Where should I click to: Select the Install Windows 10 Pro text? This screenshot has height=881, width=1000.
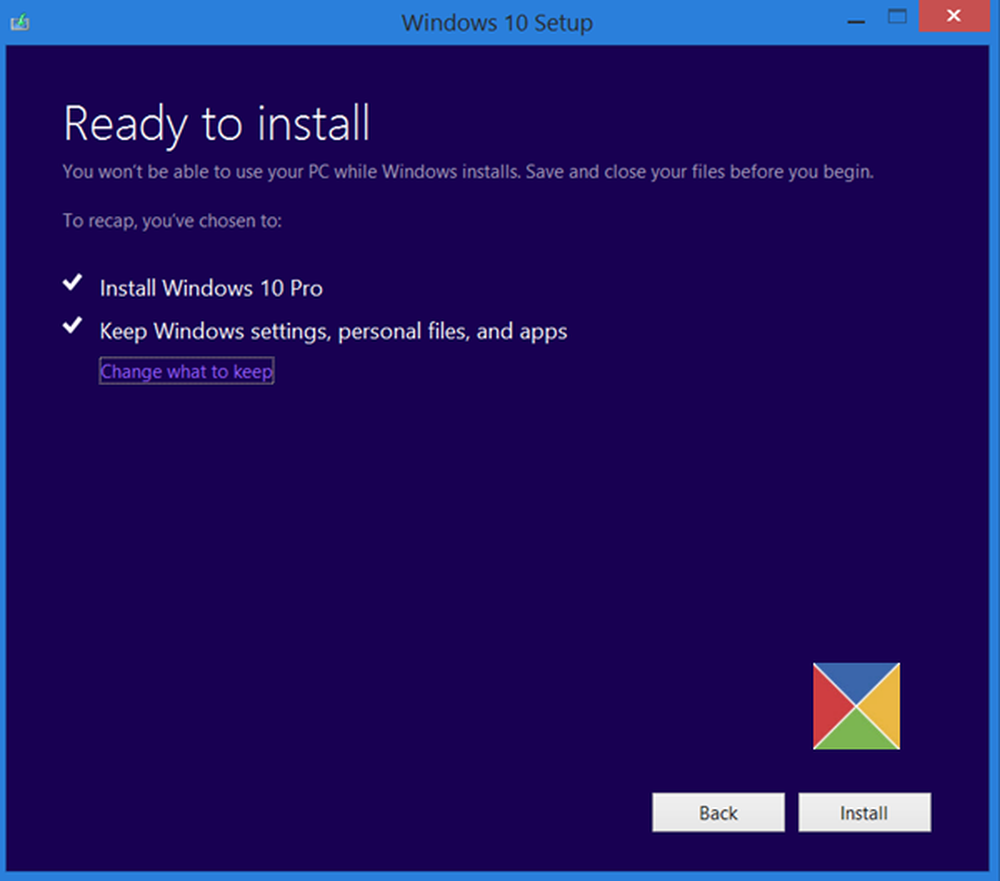(x=211, y=289)
